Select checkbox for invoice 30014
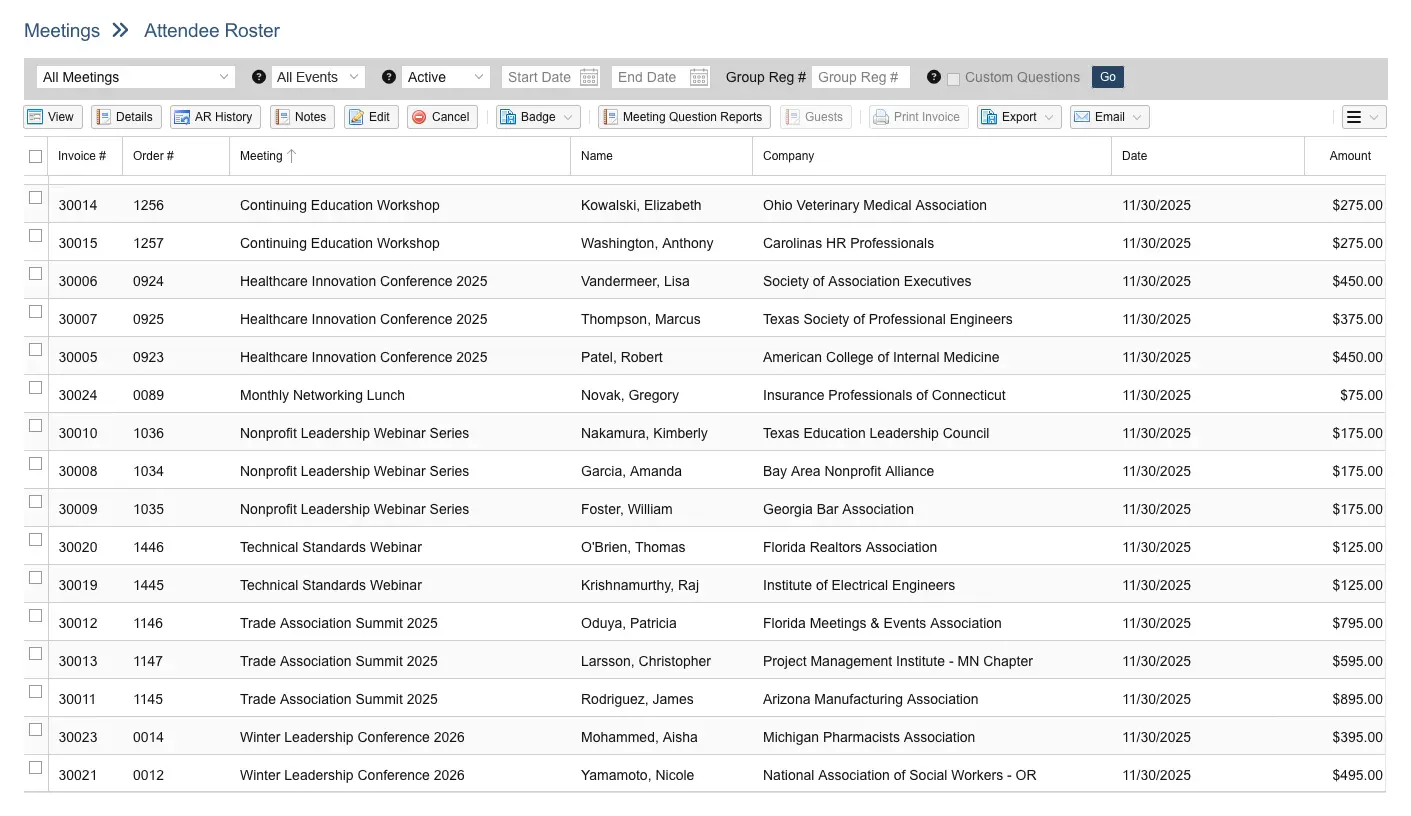The width and height of the screenshot is (1411, 816). pos(35,197)
